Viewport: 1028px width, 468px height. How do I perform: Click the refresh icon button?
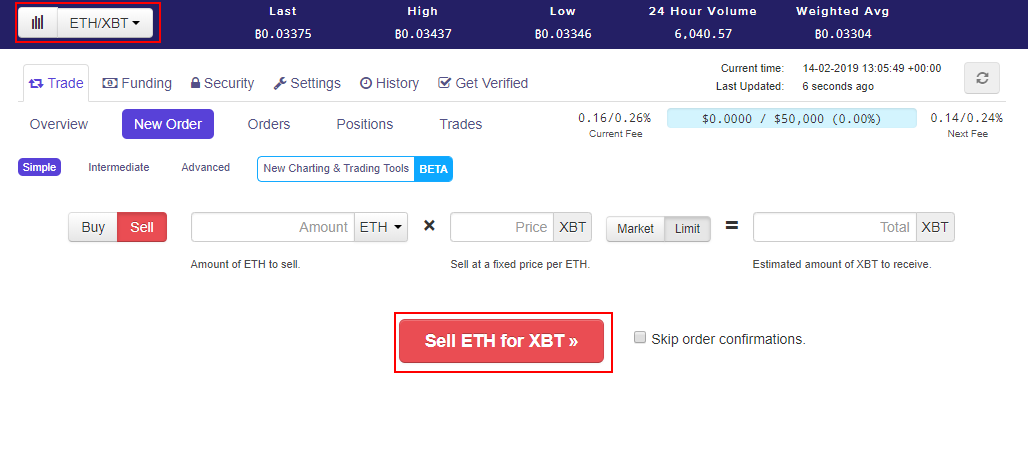coord(981,78)
